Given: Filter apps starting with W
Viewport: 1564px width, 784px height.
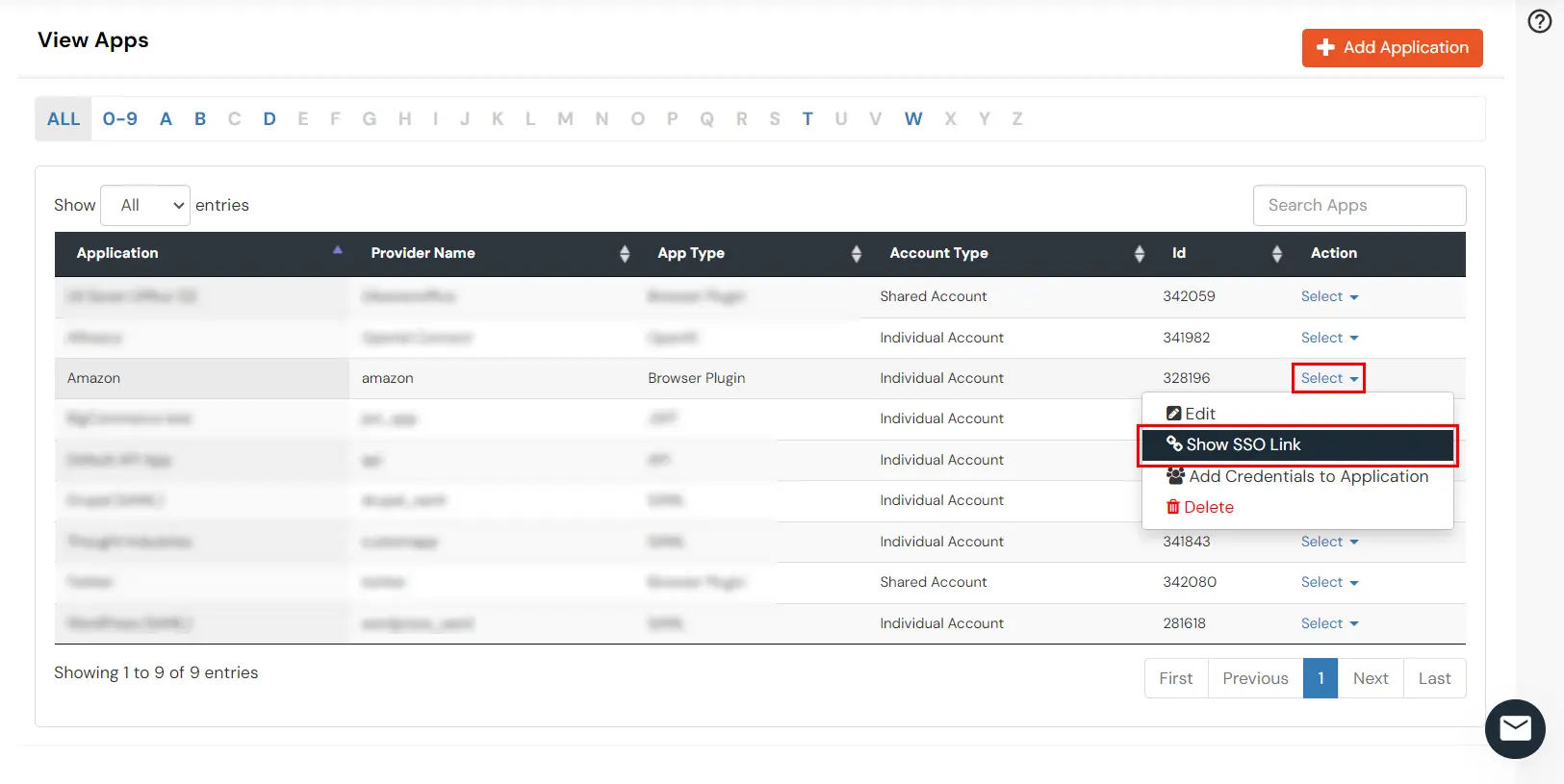Looking at the screenshot, I should pos(913,119).
